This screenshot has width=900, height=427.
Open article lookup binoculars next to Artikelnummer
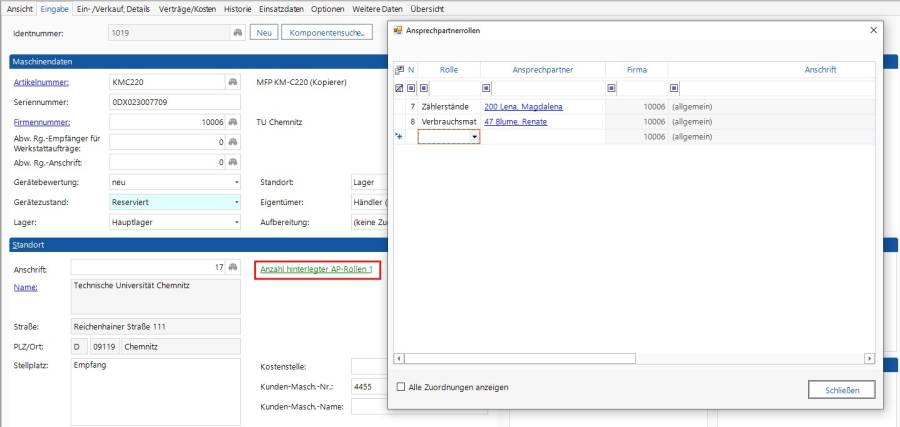tap(233, 81)
